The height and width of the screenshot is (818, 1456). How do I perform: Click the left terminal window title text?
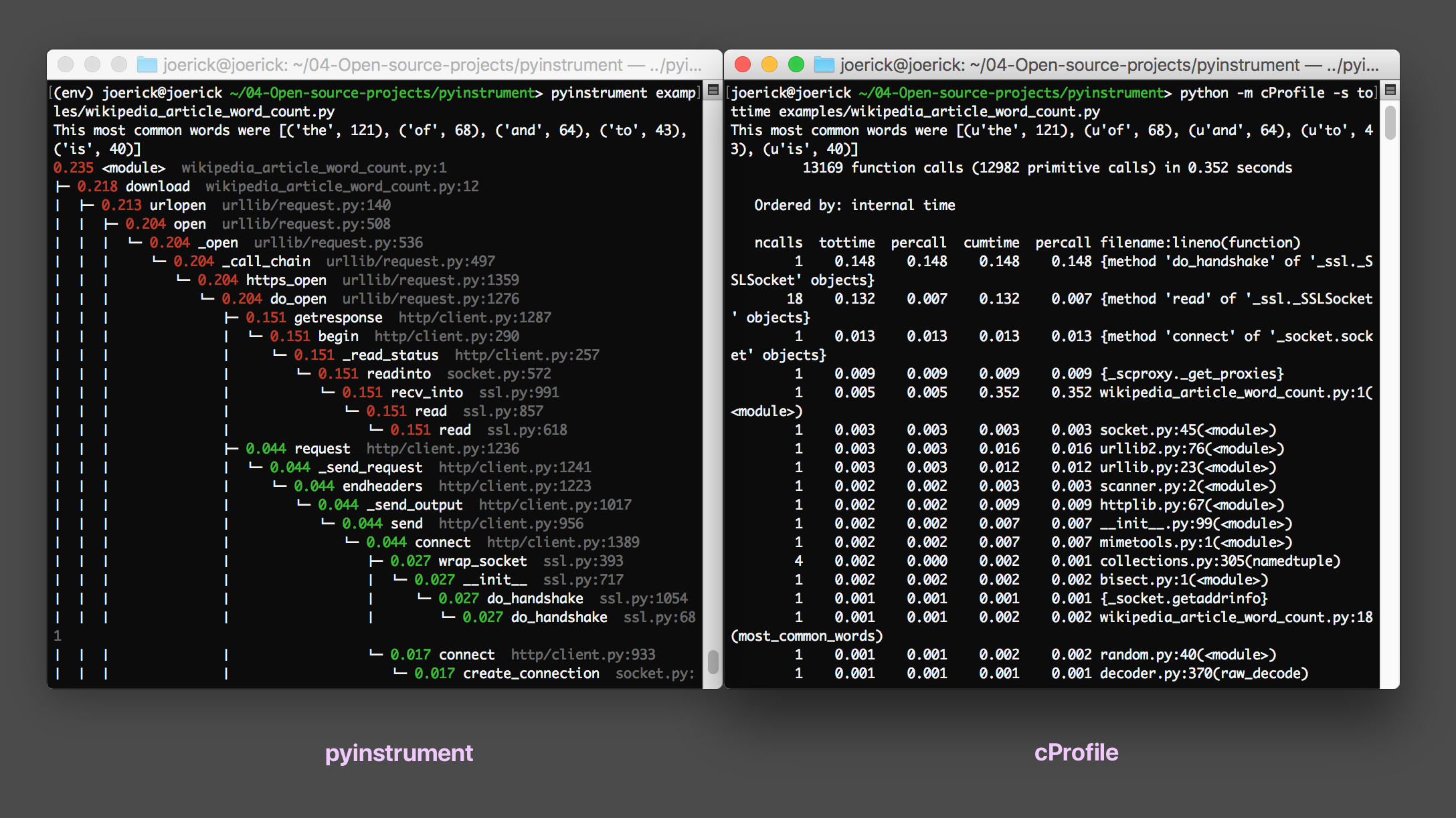432,65
